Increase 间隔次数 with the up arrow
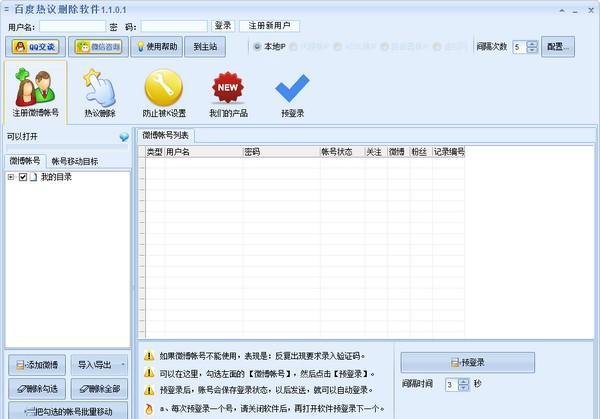The width and height of the screenshot is (600, 419). coord(532,44)
